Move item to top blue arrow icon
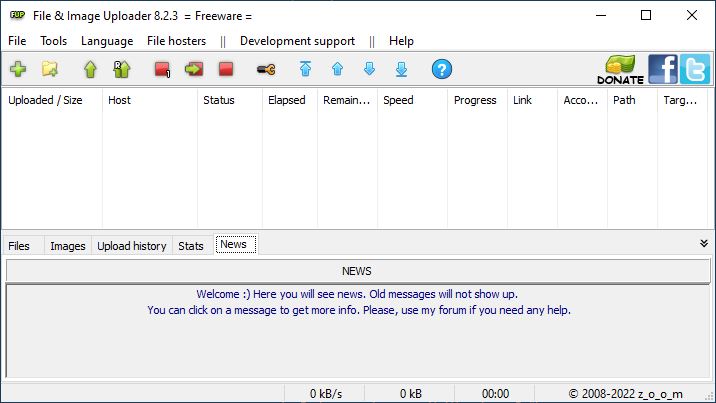716x403 pixels. [x=305, y=69]
